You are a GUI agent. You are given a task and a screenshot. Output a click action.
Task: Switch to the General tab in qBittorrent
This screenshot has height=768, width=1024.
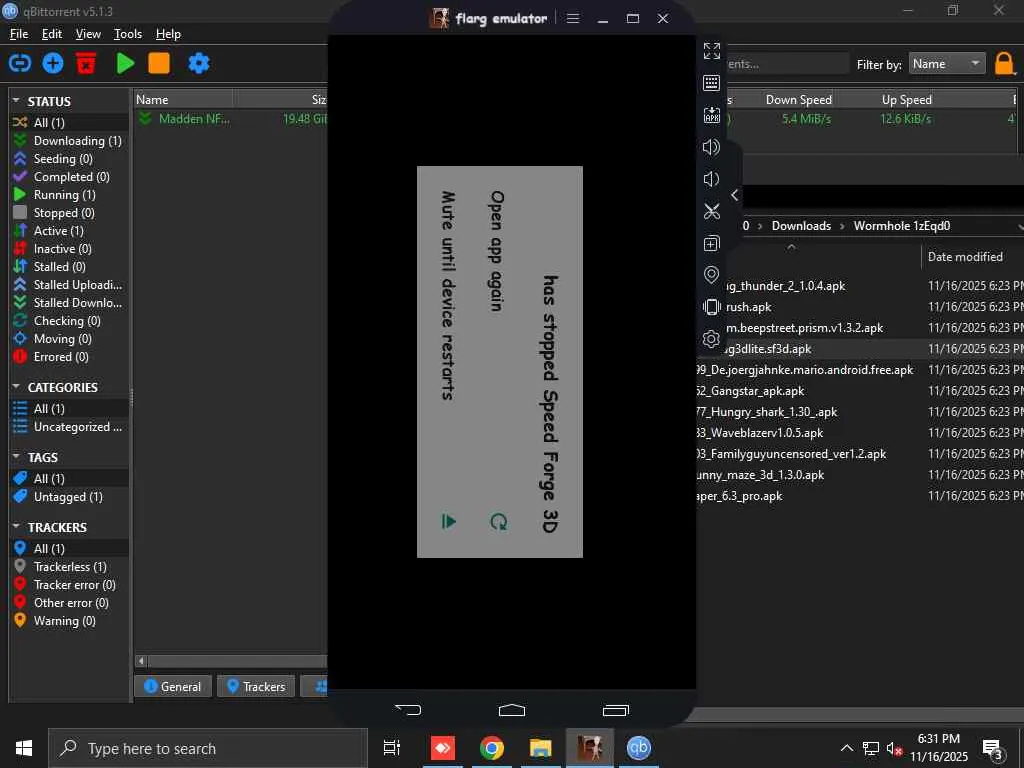coord(173,686)
